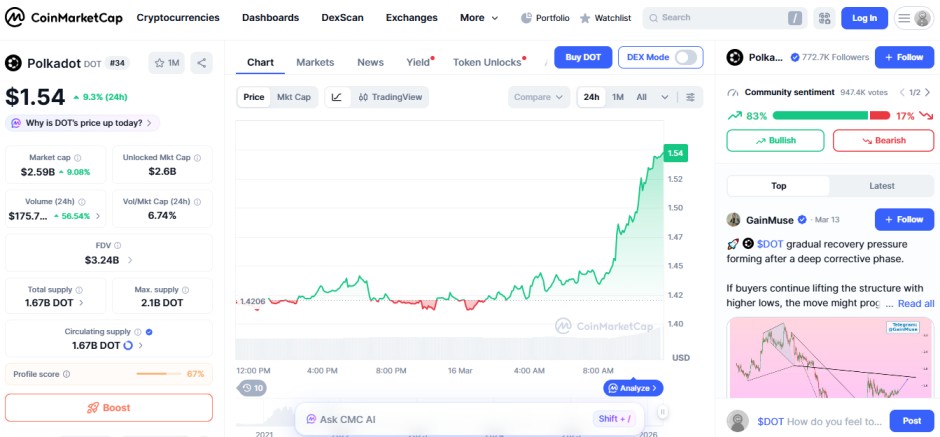Image resolution: width=940 pixels, height=437 pixels.
Task: Pause the mini chart timeline button
Action: (662, 412)
